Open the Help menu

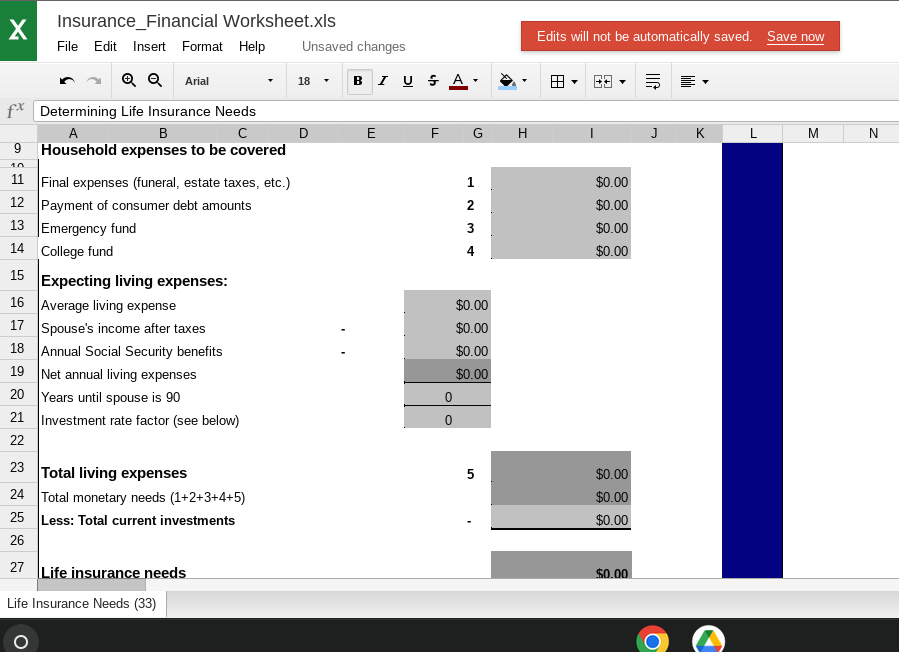point(252,46)
